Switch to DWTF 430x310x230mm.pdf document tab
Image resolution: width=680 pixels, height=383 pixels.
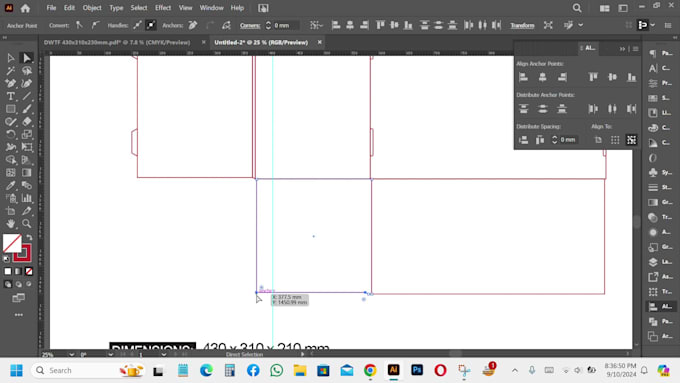117,43
